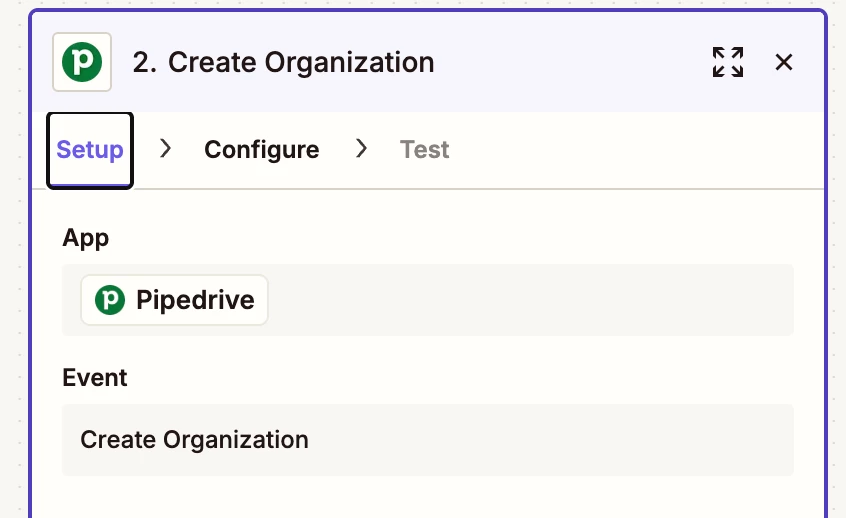
Task: Click the blank header area beside the title
Action: tap(570, 62)
